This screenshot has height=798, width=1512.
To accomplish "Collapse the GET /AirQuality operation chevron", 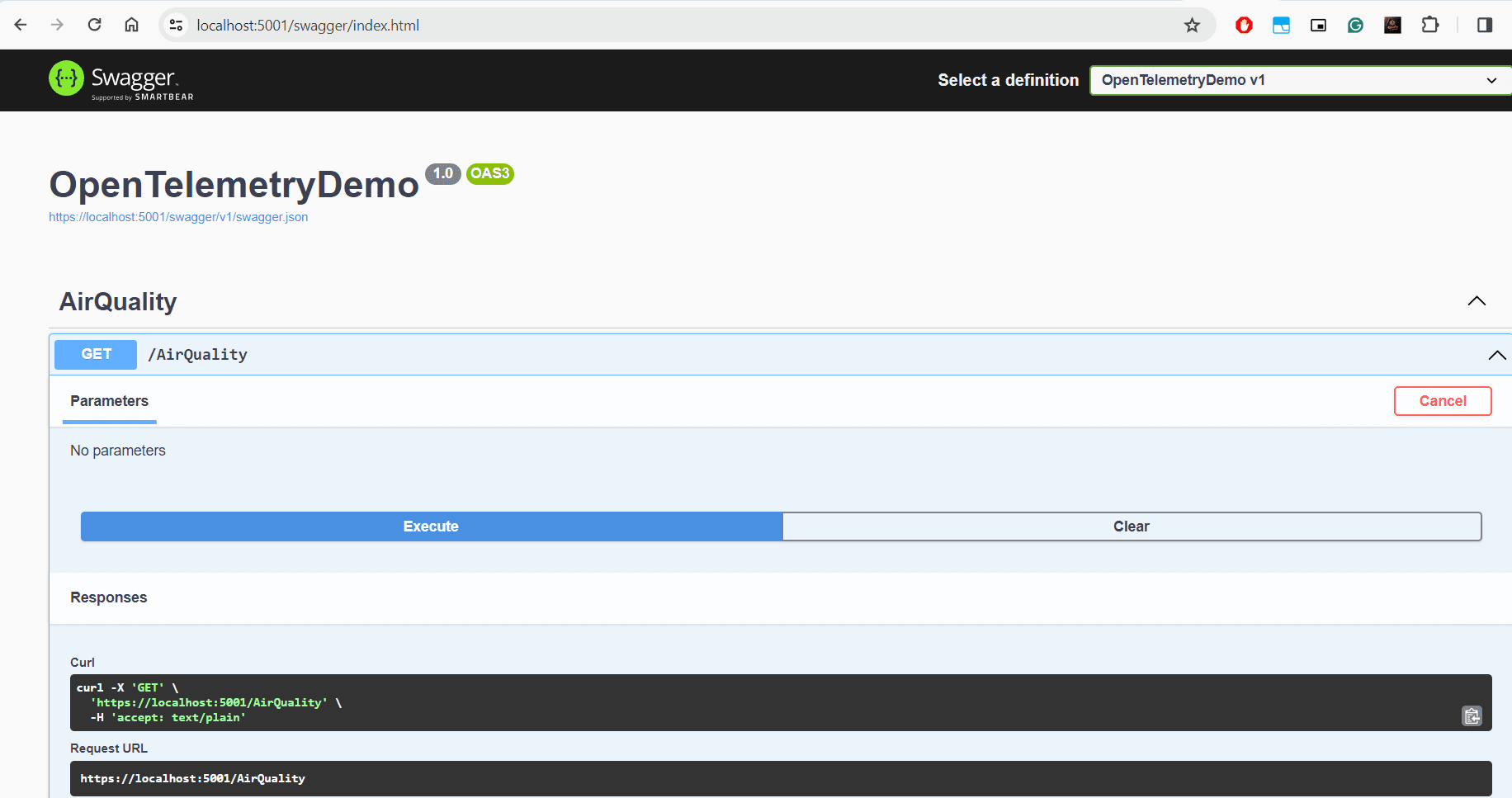I will click(1496, 355).
